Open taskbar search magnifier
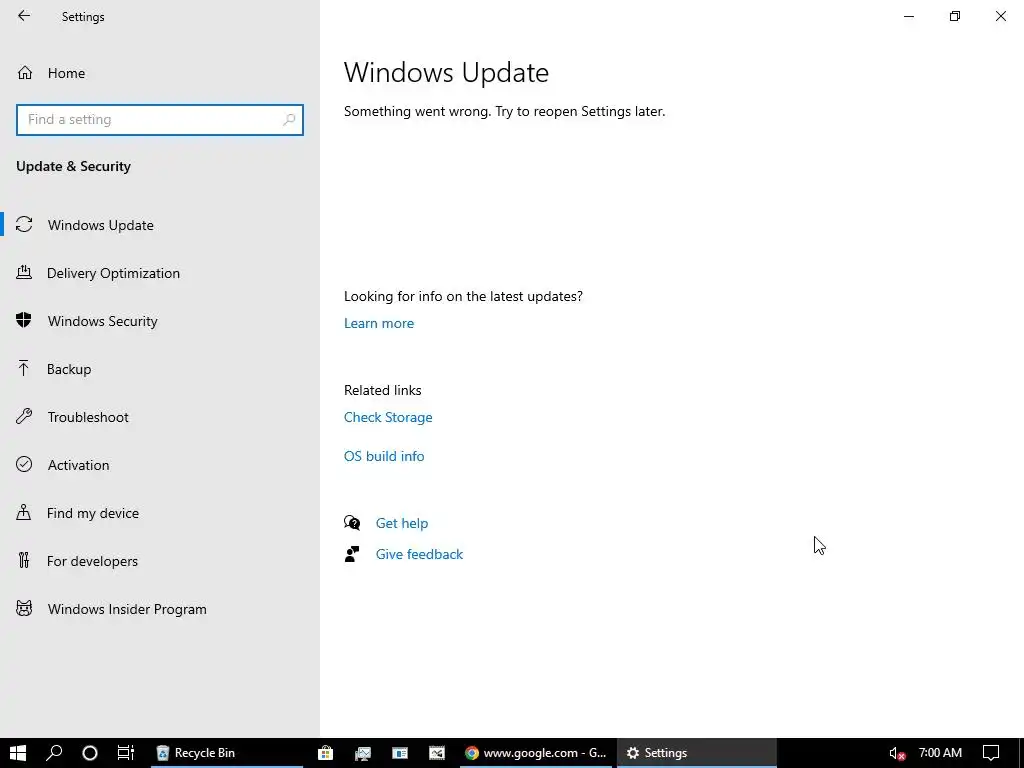1024x768 pixels. click(x=54, y=753)
